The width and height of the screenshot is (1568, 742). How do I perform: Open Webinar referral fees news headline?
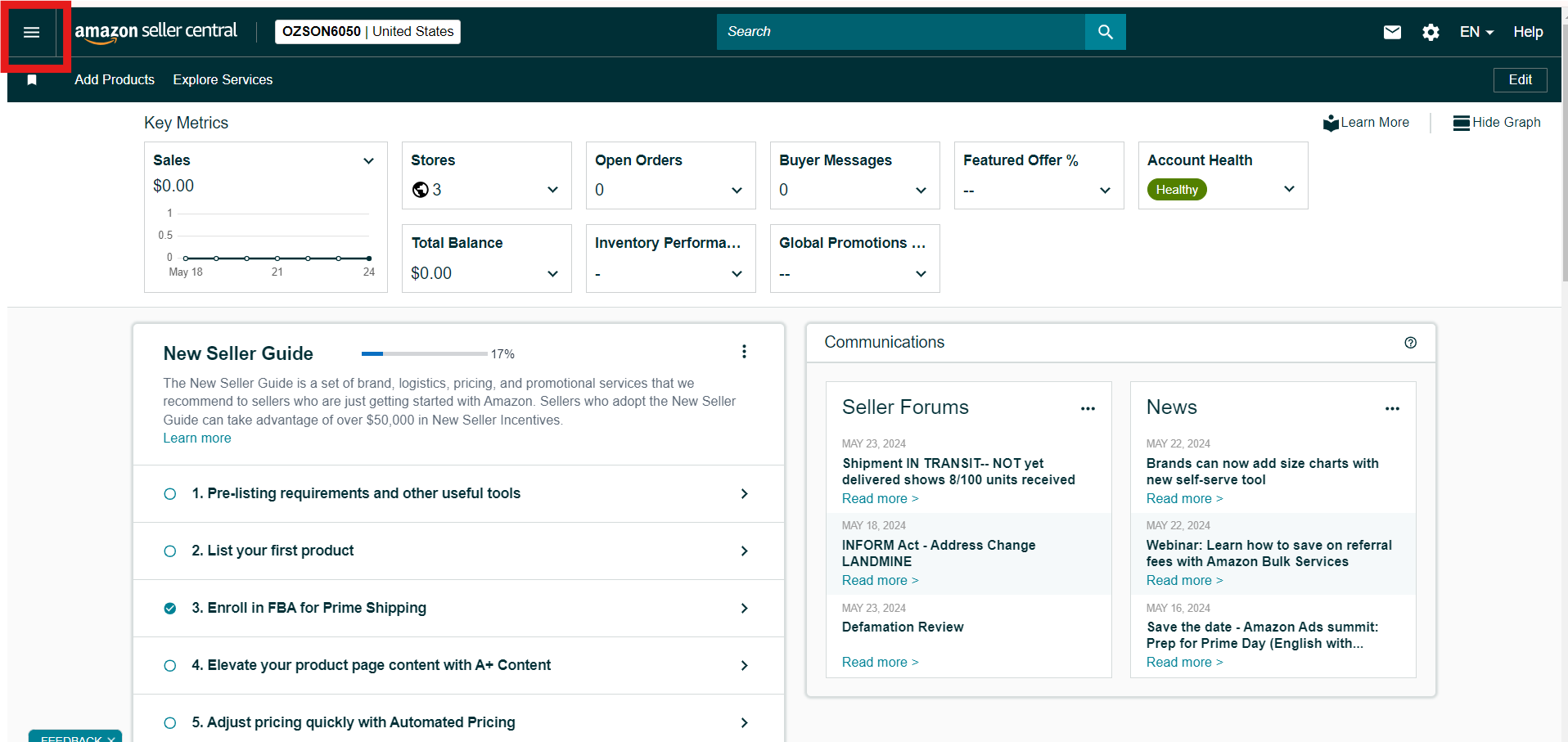[x=1268, y=554]
